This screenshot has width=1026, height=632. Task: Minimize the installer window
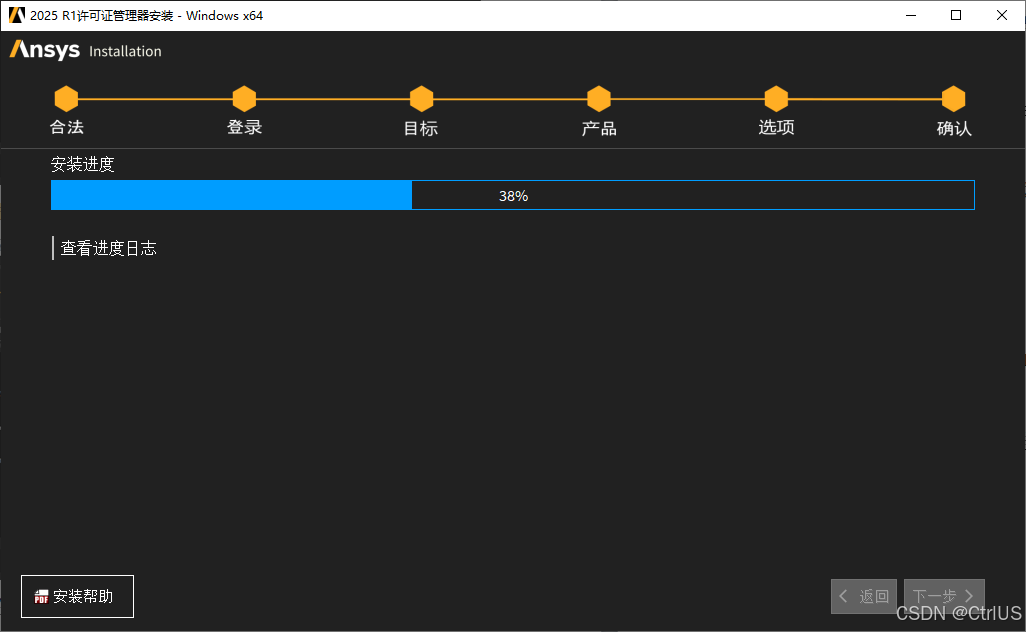(911, 15)
